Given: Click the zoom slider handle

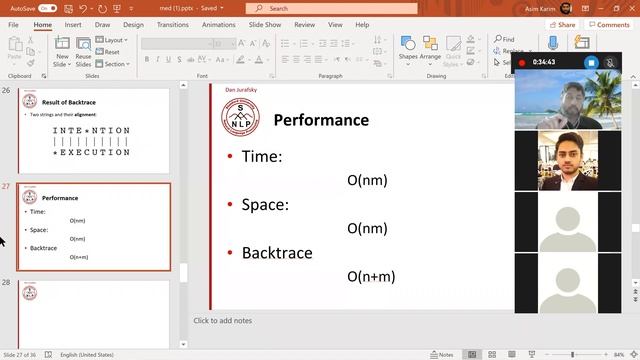Looking at the screenshot, I should coord(572,354).
